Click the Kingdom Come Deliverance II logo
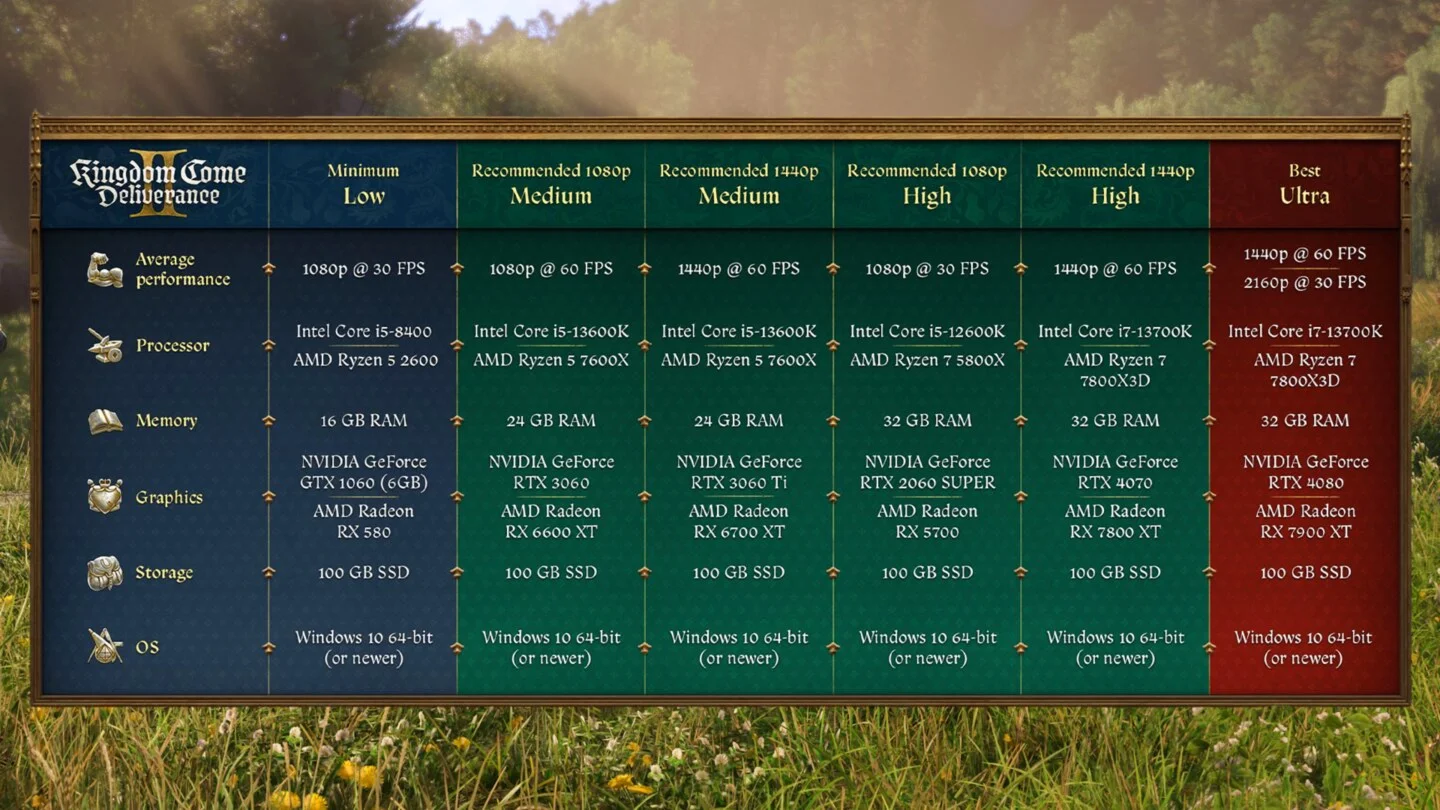 (158, 183)
